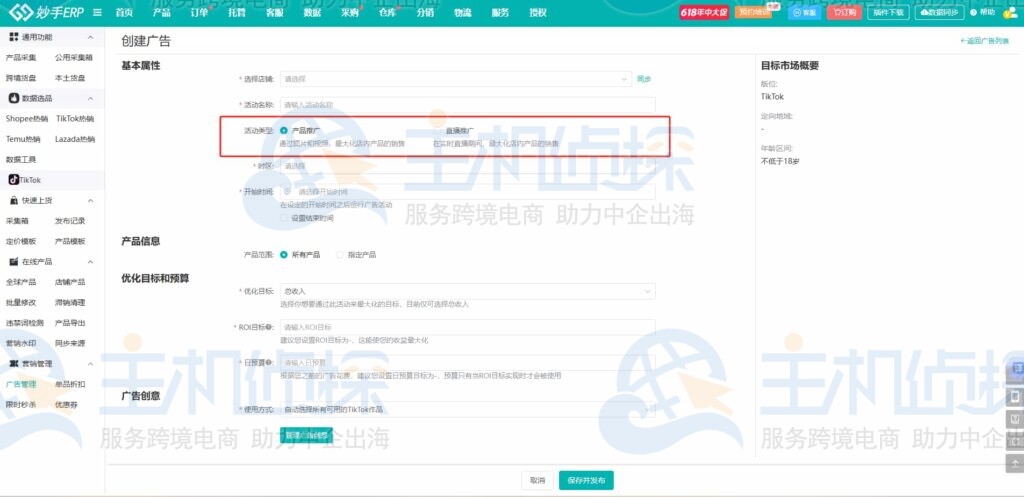Click the ROI目标 input field
Screen dimensions: 1024x497
click(x=468, y=327)
